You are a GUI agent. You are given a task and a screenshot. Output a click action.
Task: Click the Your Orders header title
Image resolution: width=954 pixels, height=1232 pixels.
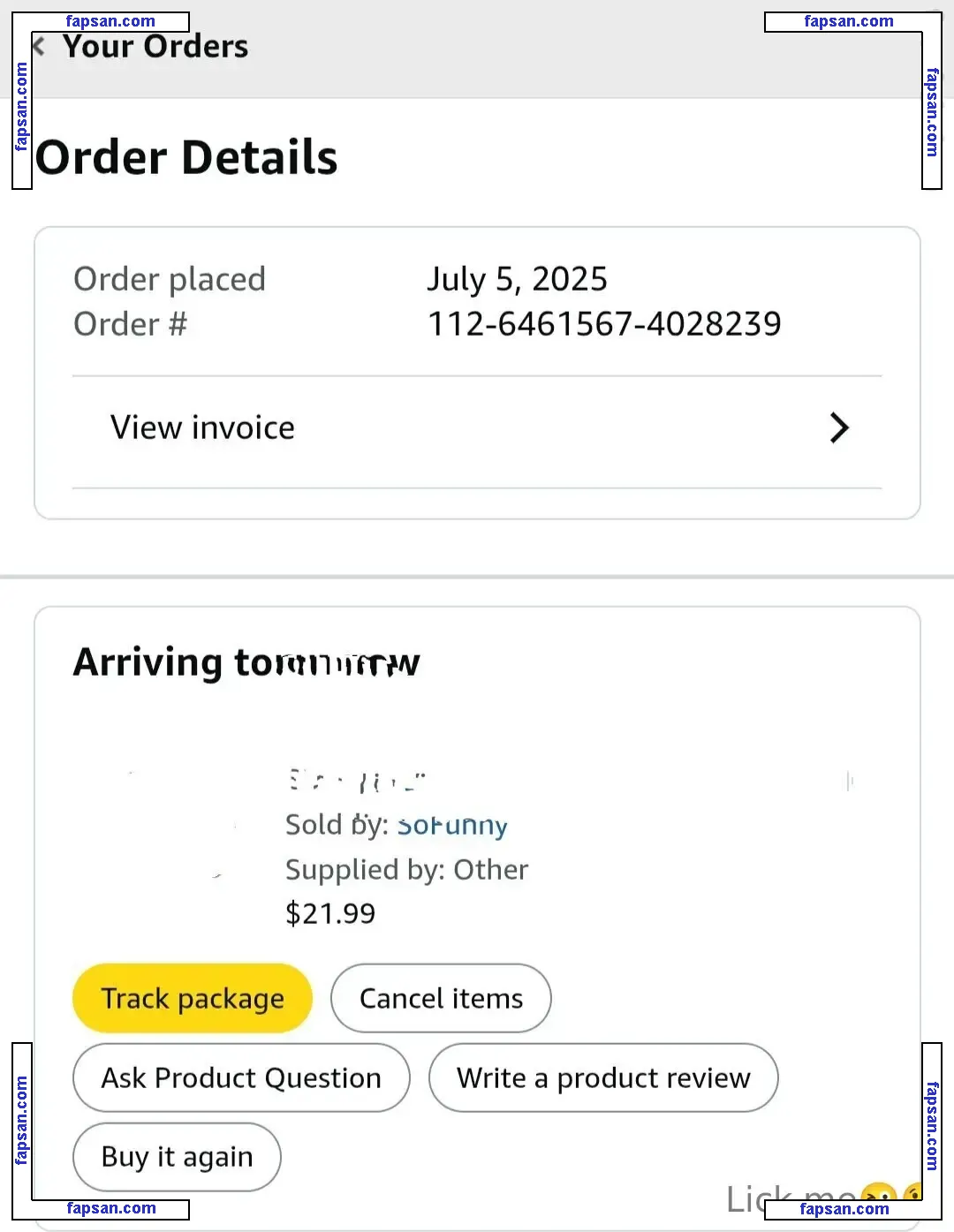(155, 46)
